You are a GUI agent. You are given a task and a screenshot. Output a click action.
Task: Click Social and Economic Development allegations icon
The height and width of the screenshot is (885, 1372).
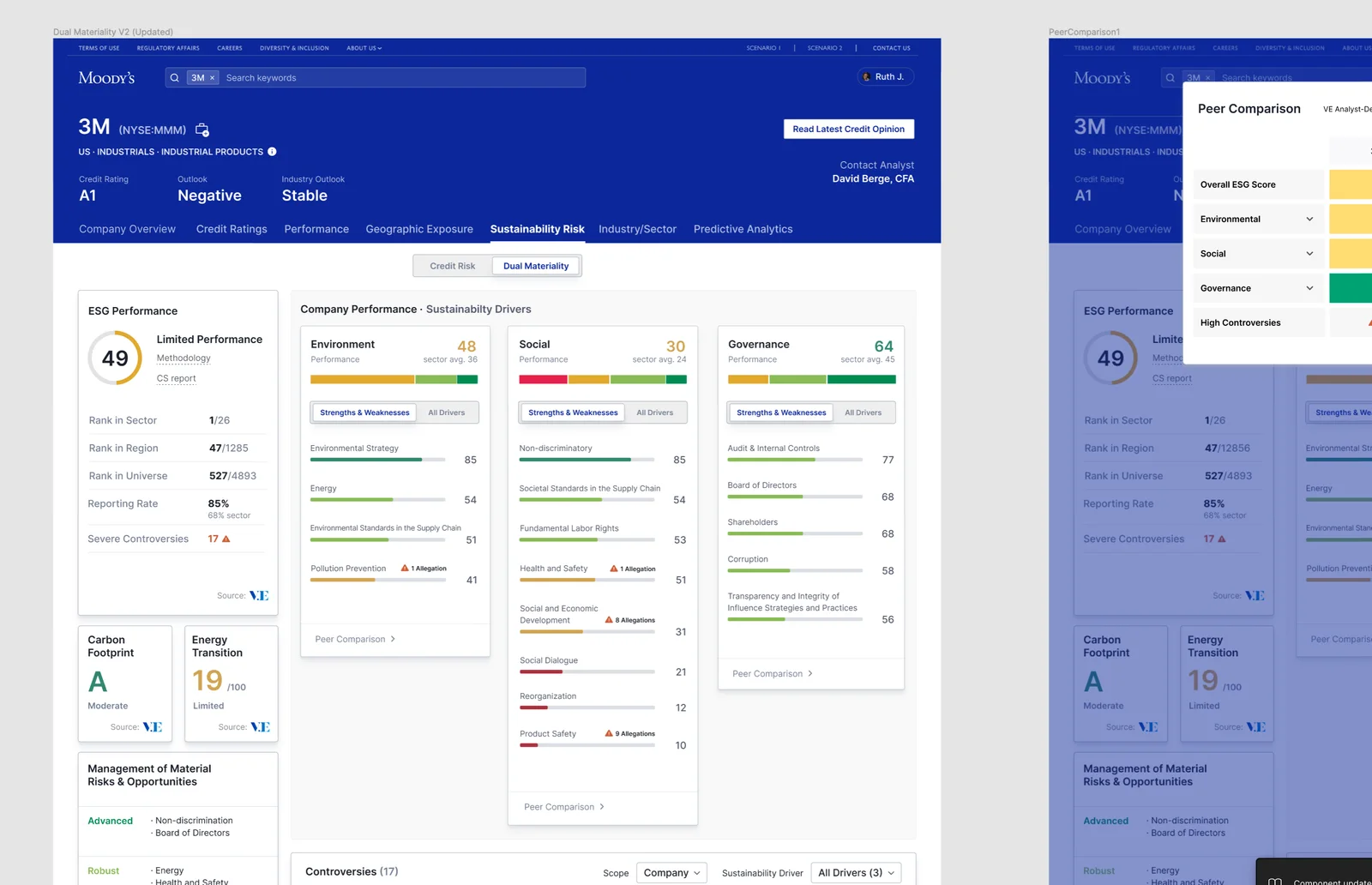pyautogui.click(x=609, y=620)
